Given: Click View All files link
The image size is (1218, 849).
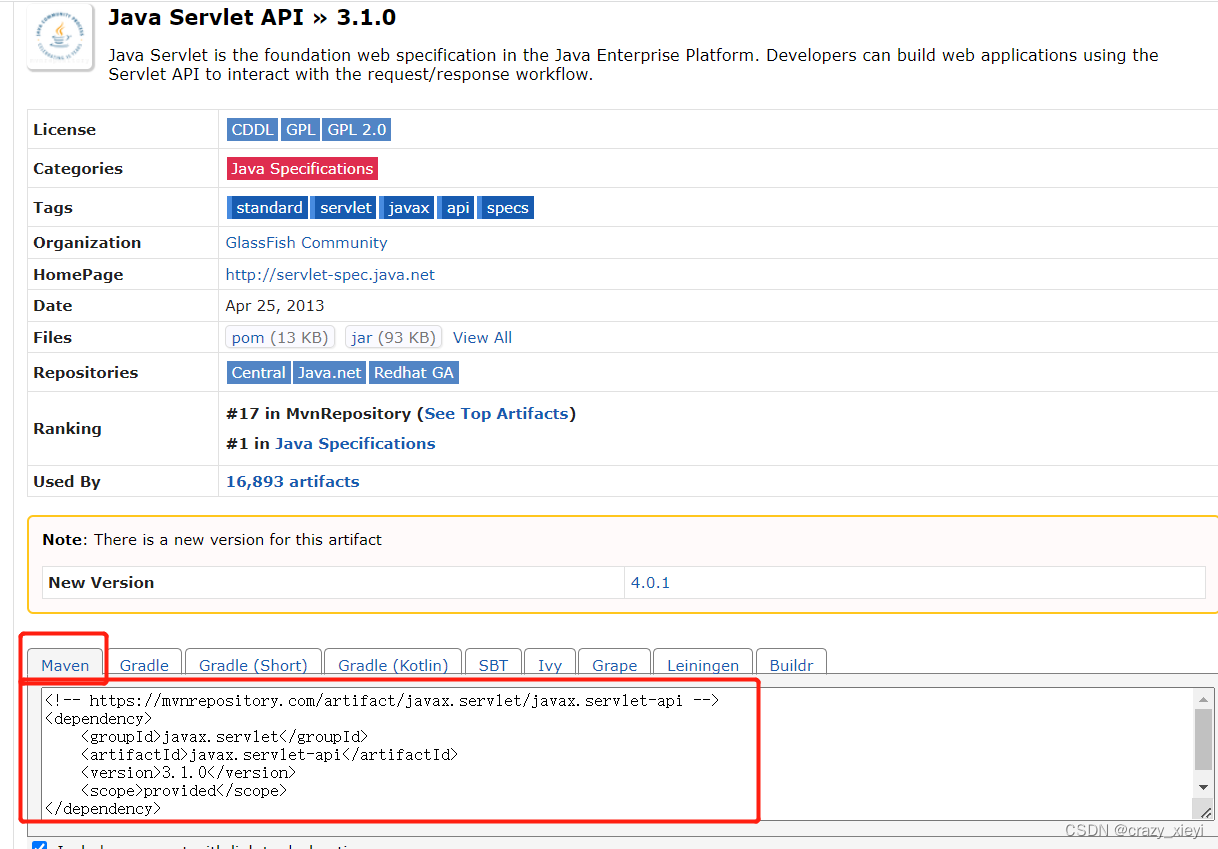Looking at the screenshot, I should tap(482, 337).
